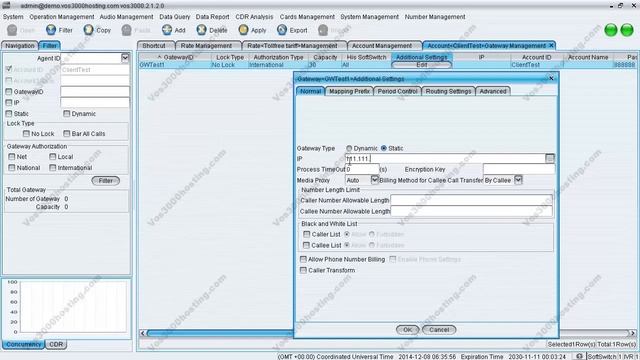Close the Additional Settings dialog
Image resolution: width=640 pixels, height=360 pixels.
click(551, 78)
